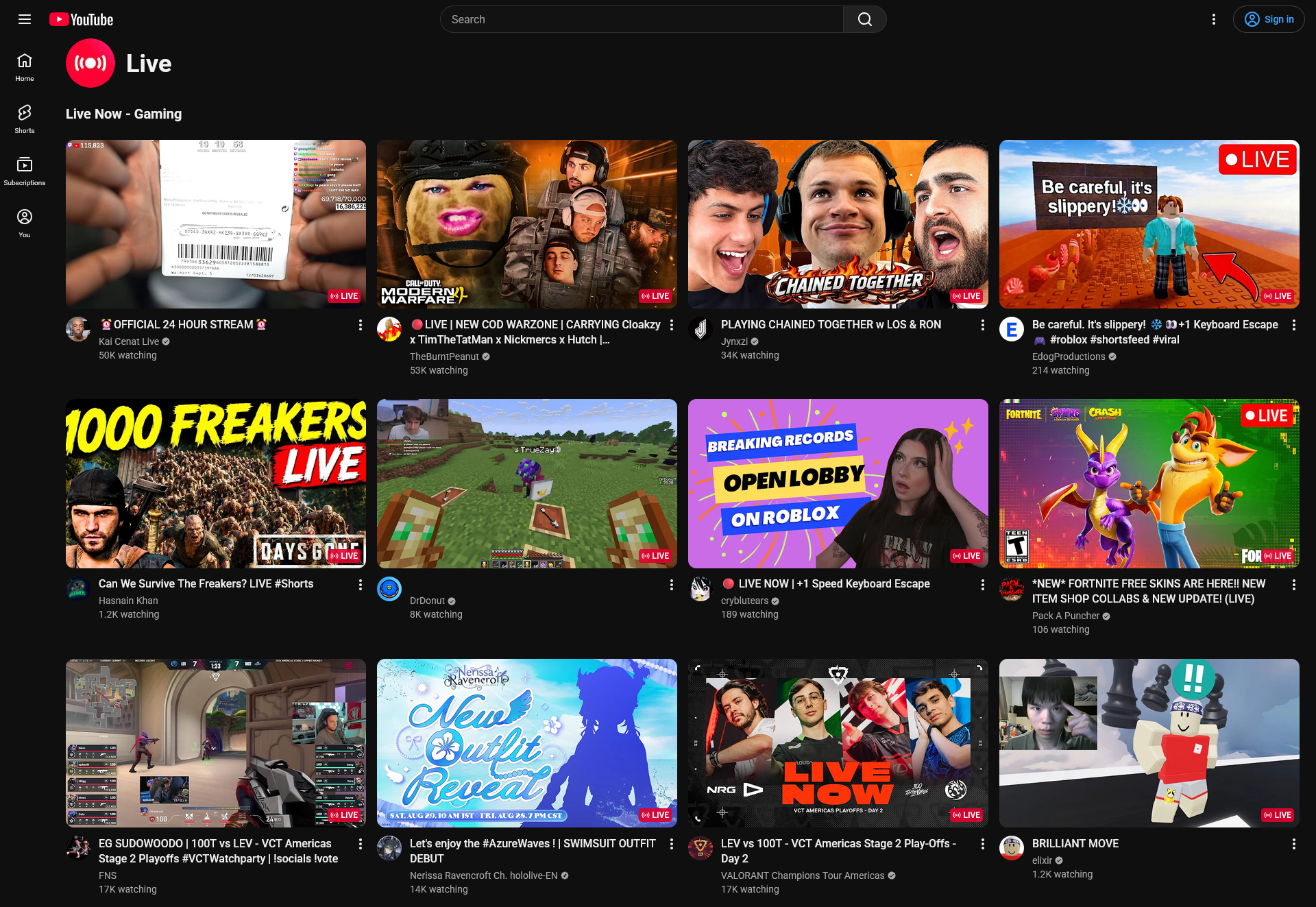1316x907 pixels.
Task: Open options for NEW COD WARZONE video
Action: [x=672, y=325]
